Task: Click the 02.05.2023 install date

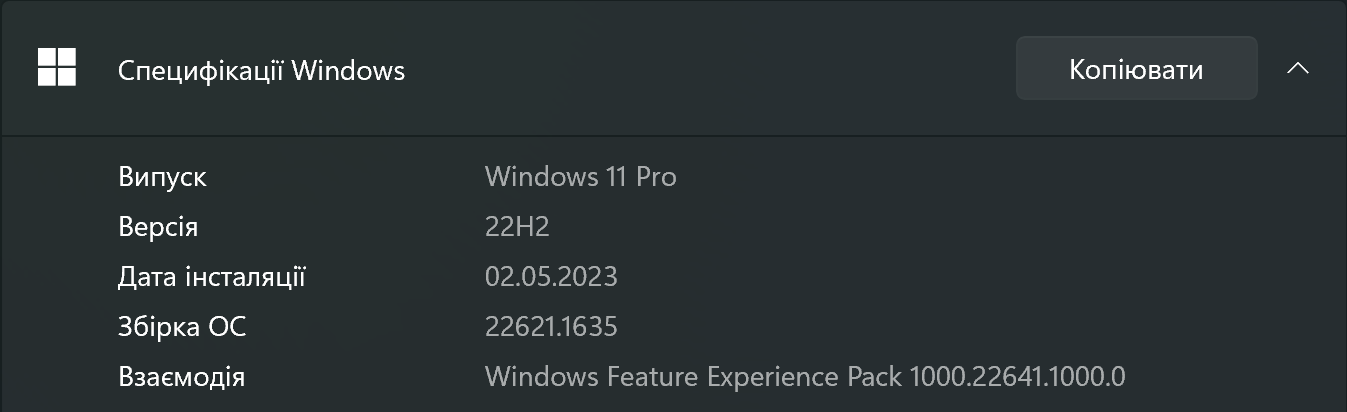Action: [x=551, y=277]
